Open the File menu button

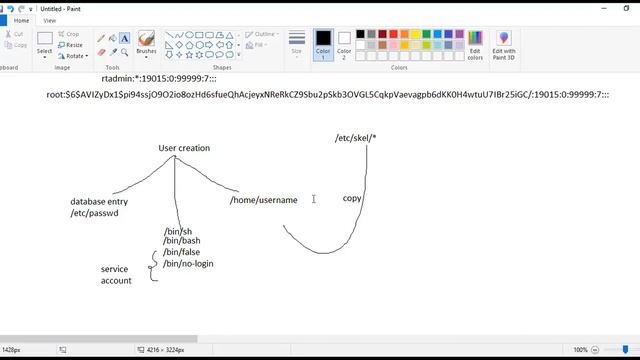(x=3, y=20)
